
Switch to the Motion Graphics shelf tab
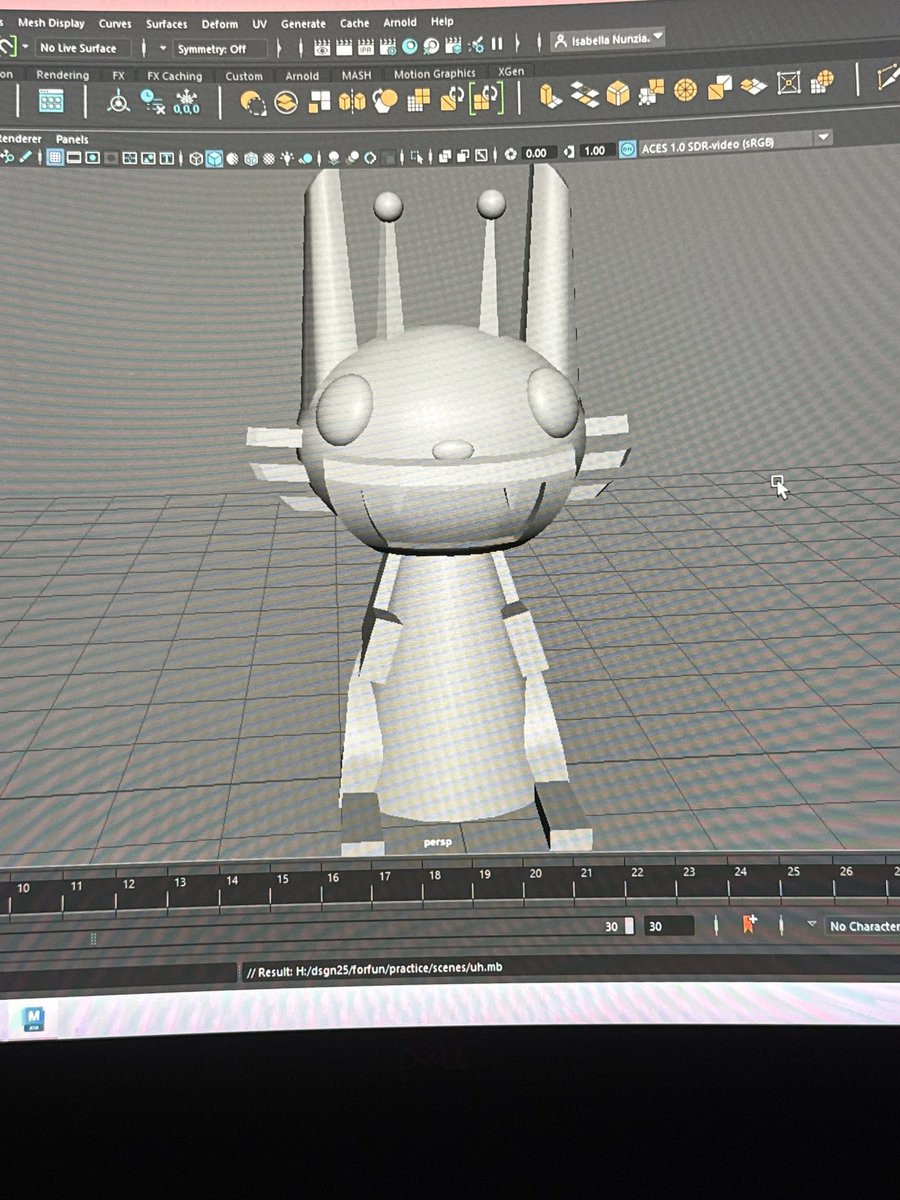[434, 74]
